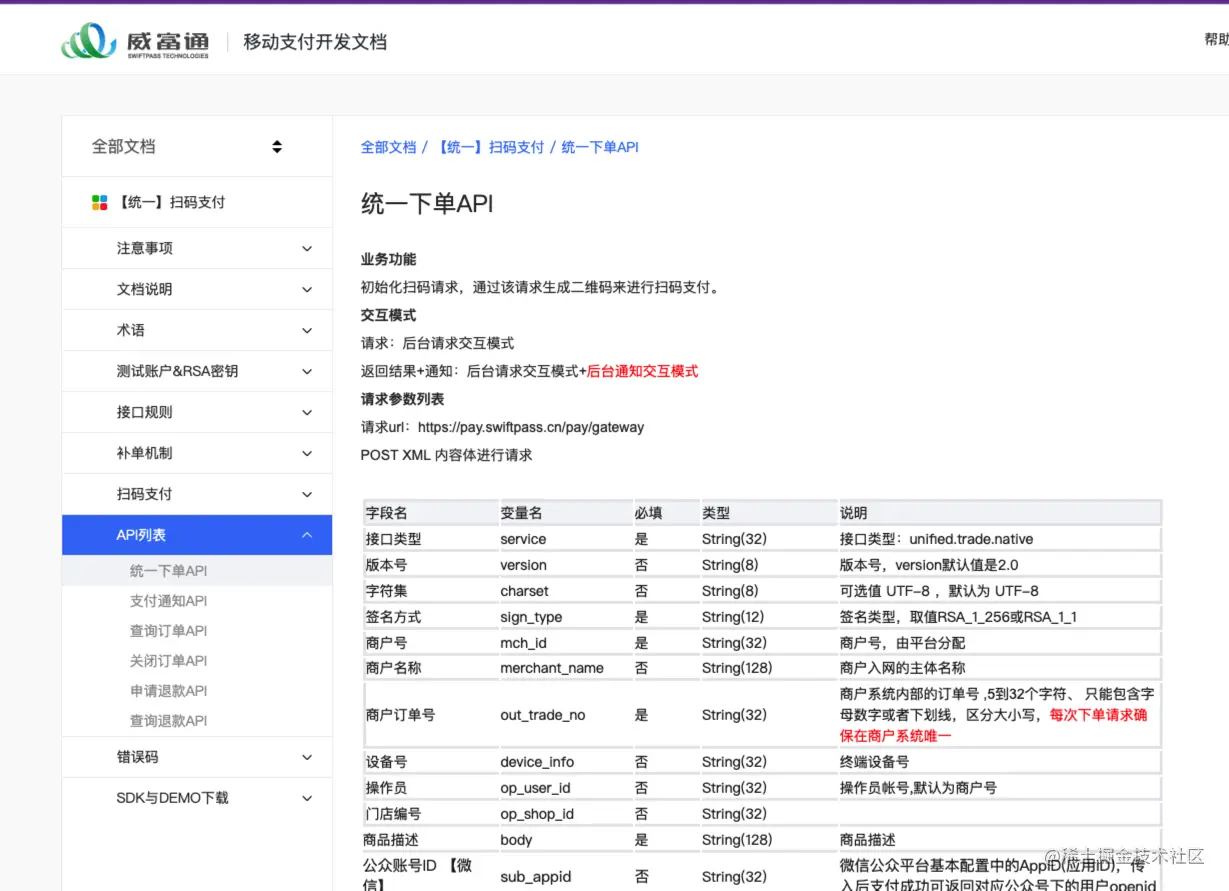Image resolution: width=1229 pixels, height=891 pixels.
Task: Click the 统一下单API page heading
Action: [x=427, y=204]
